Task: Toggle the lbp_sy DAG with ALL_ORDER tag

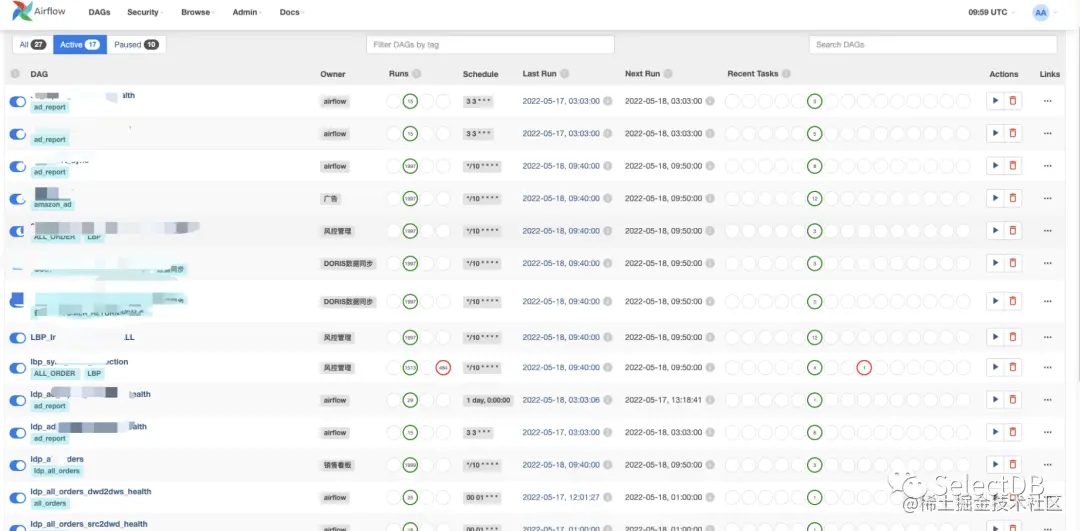Action: point(17,368)
